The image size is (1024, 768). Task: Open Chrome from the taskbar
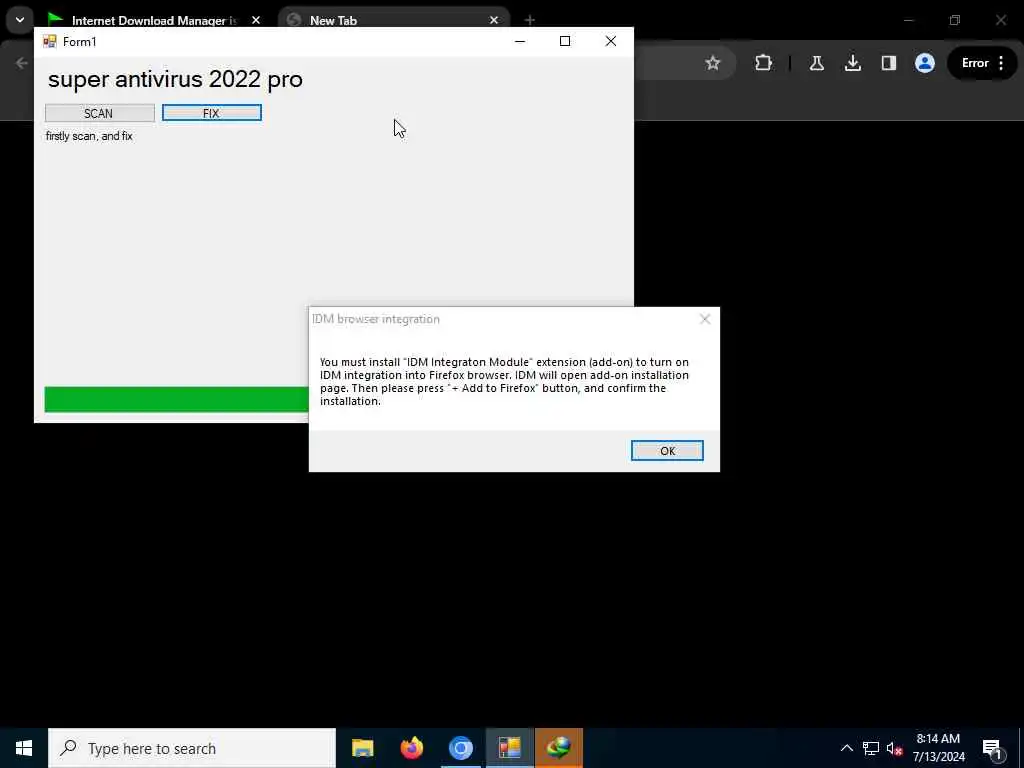460,748
